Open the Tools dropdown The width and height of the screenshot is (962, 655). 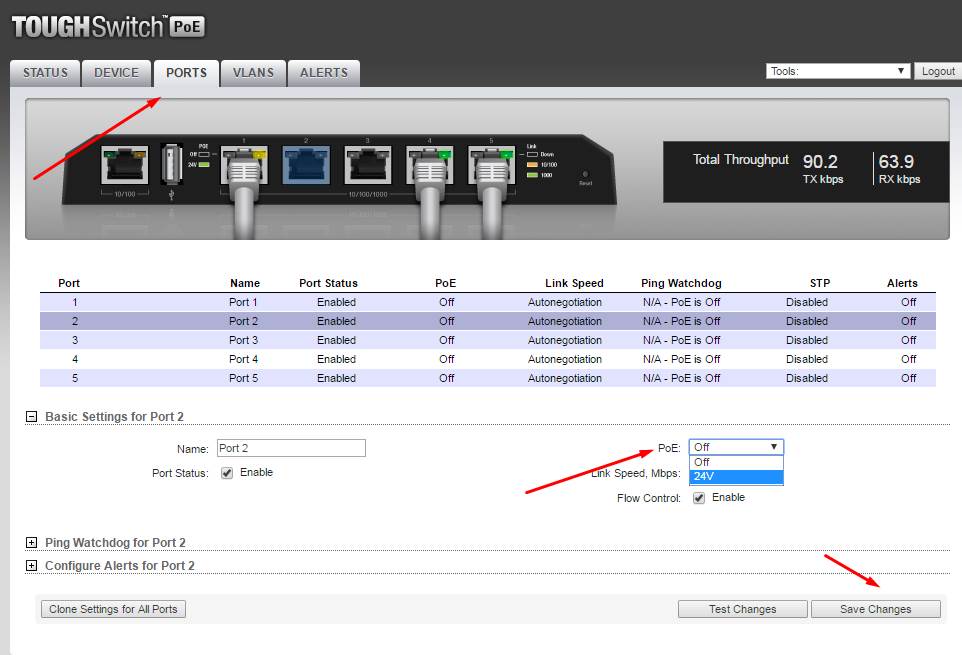[x=838, y=71]
